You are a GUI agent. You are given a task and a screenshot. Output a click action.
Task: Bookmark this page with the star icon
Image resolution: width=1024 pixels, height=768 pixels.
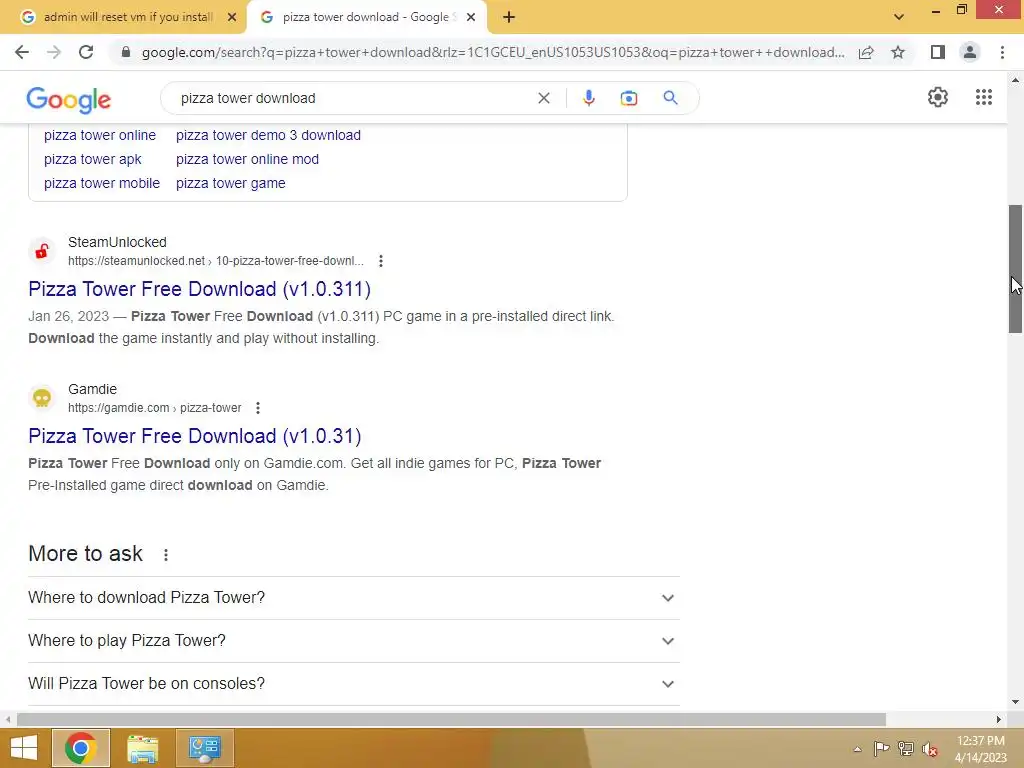click(898, 52)
